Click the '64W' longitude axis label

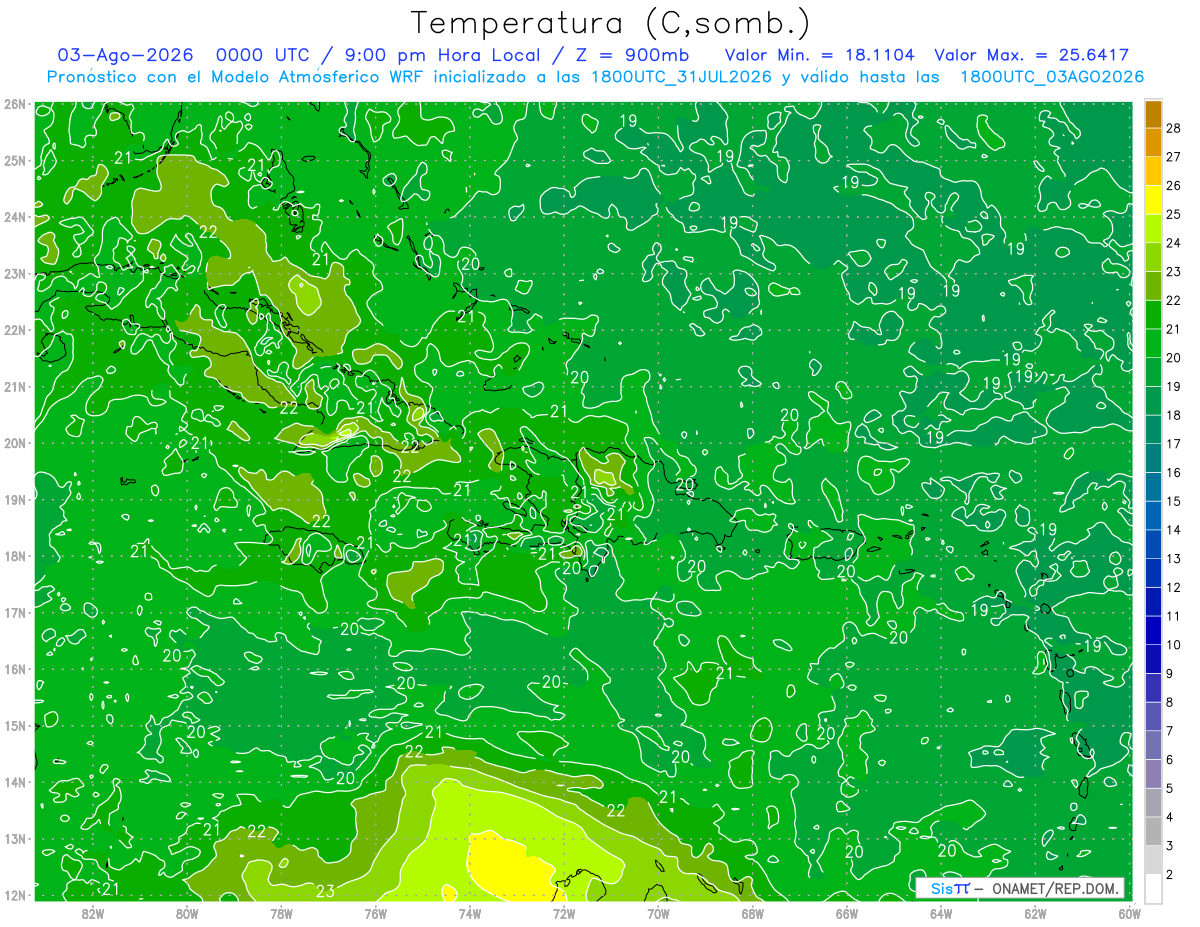click(940, 913)
